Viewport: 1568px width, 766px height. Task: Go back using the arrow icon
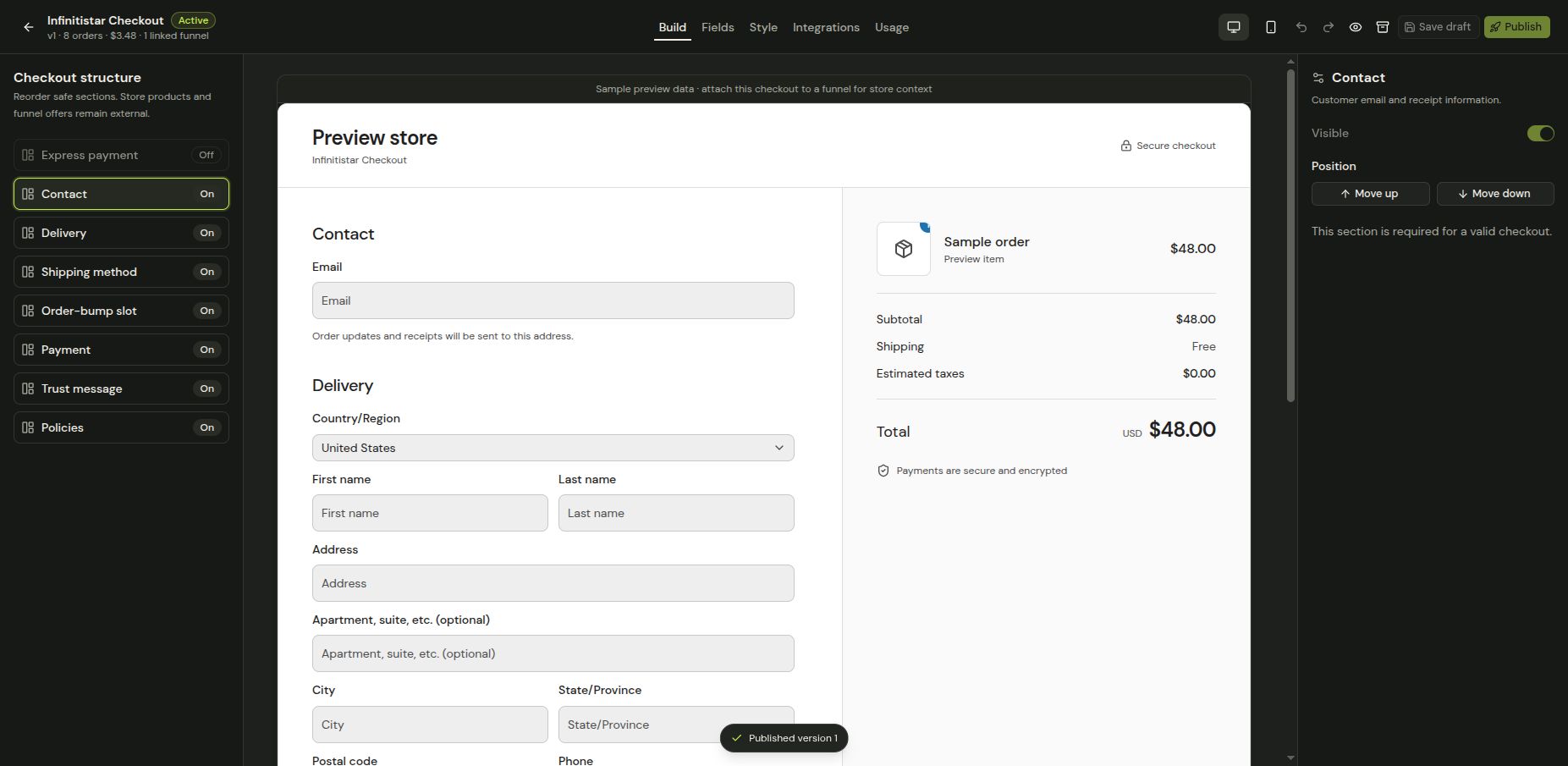coord(29,27)
